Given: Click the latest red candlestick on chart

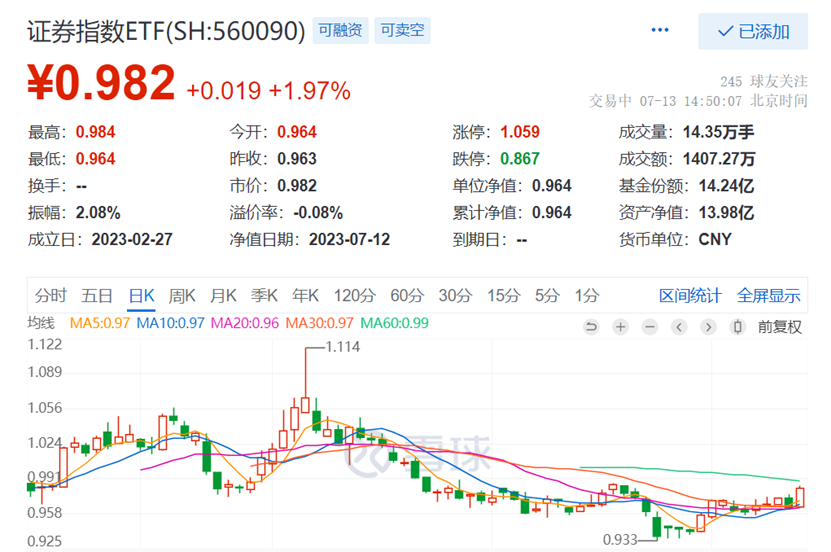Looking at the screenshot, I should tap(800, 497).
